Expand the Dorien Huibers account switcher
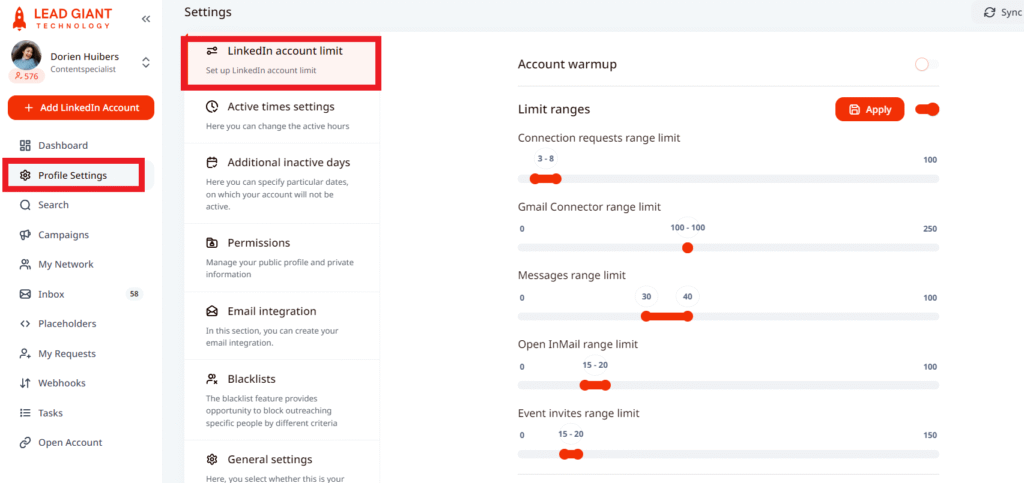 tap(146, 62)
